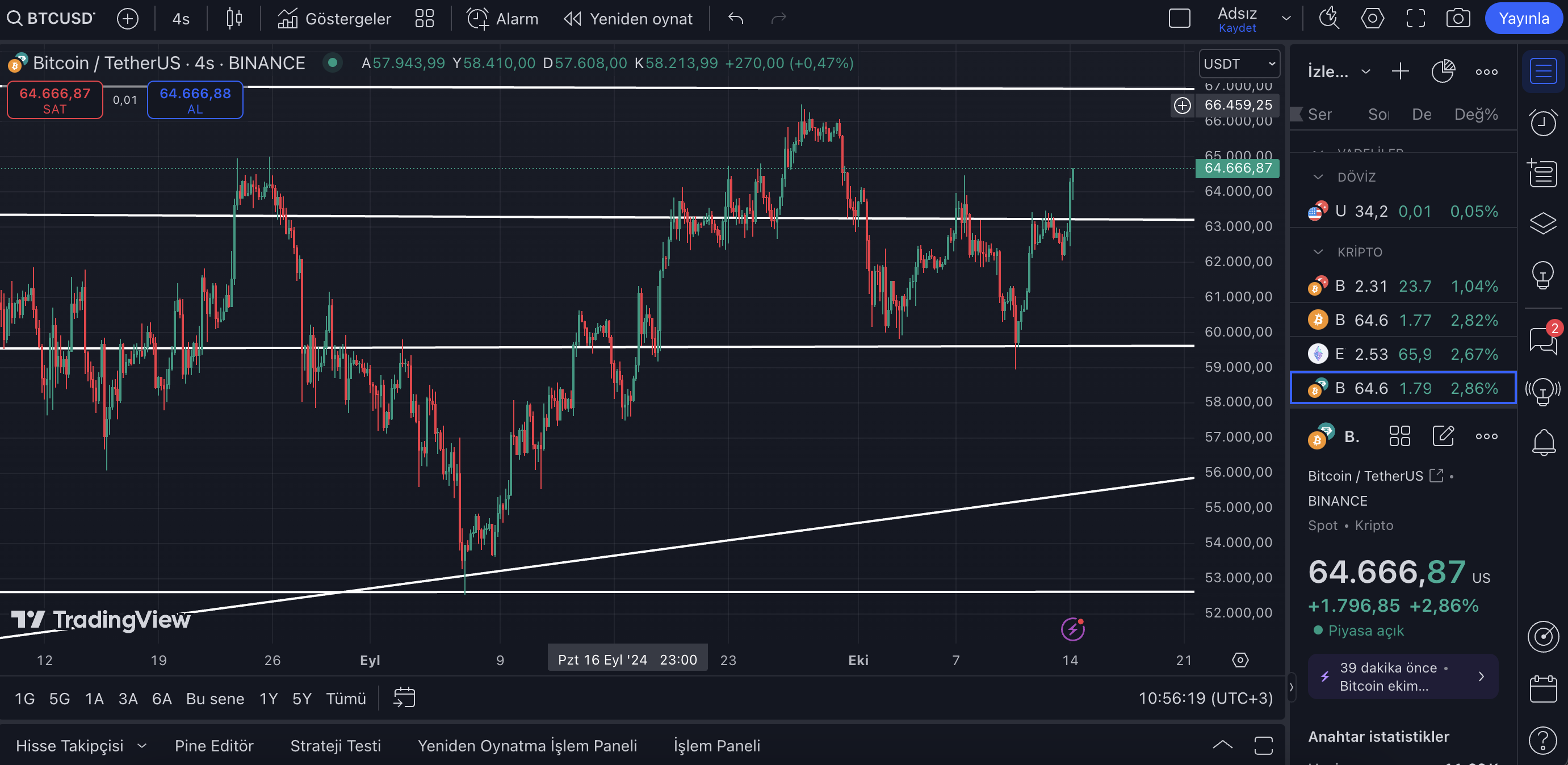Start Yeniden oynat bar replay
This screenshot has height=765, width=1568.
point(628,19)
